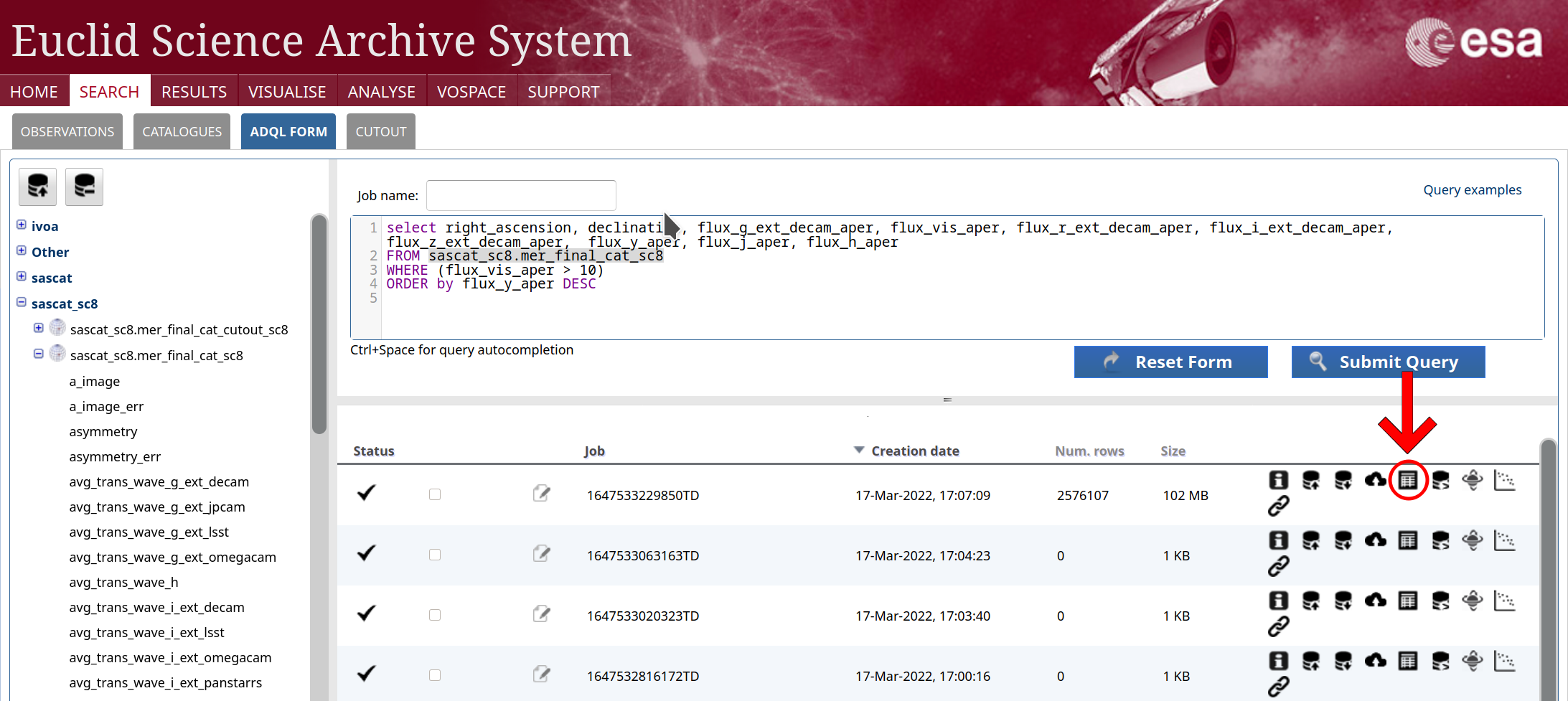1568x701 pixels.
Task: Show results table for job 1647533229850TD
Action: [x=1408, y=480]
